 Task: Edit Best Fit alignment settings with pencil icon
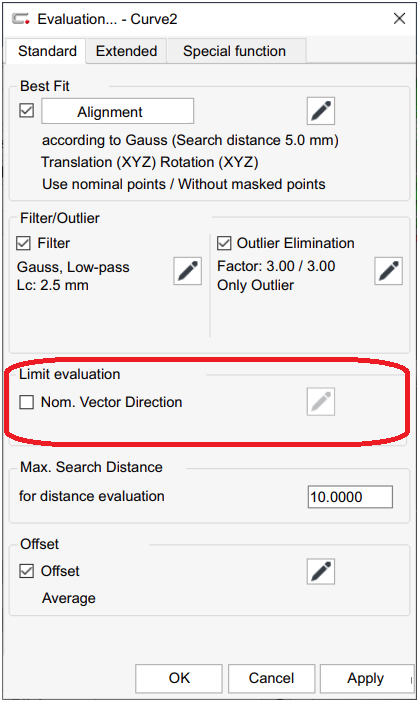pos(321,111)
